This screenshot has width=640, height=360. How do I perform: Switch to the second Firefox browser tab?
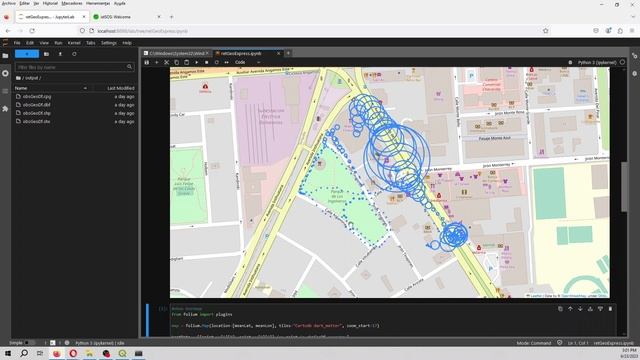[127, 17]
